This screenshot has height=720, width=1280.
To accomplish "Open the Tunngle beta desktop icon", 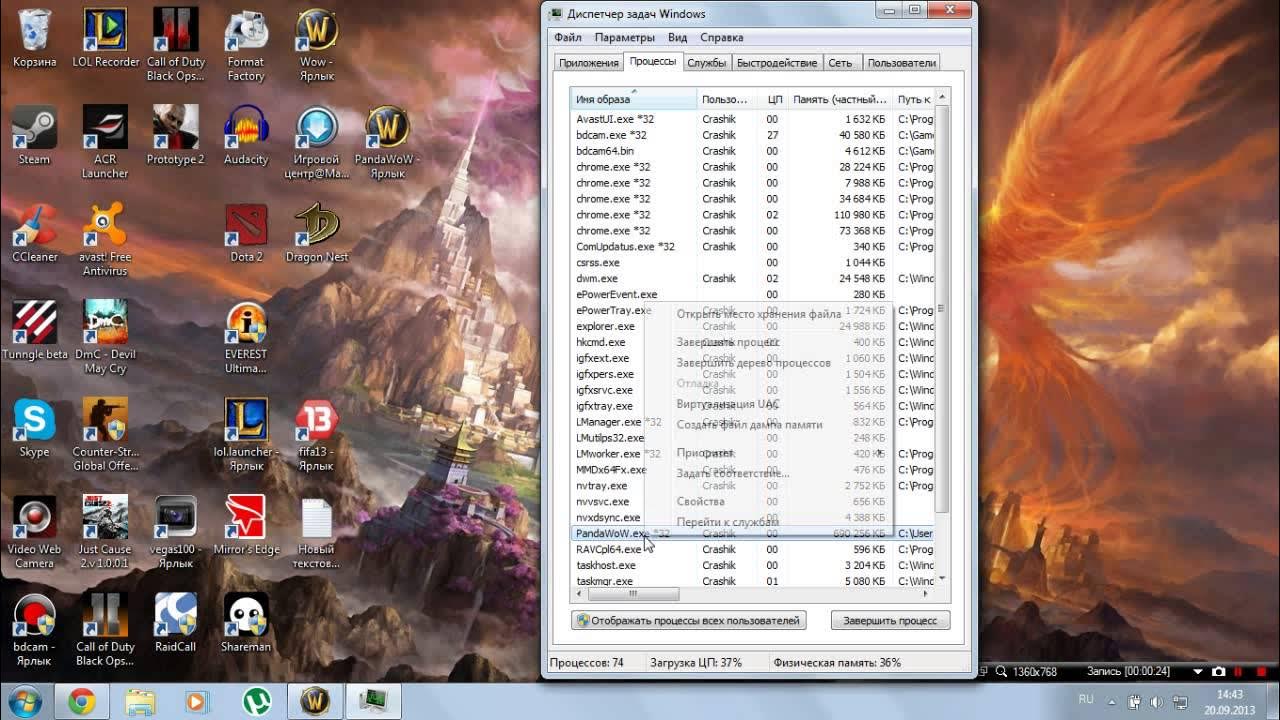I will click(x=34, y=332).
